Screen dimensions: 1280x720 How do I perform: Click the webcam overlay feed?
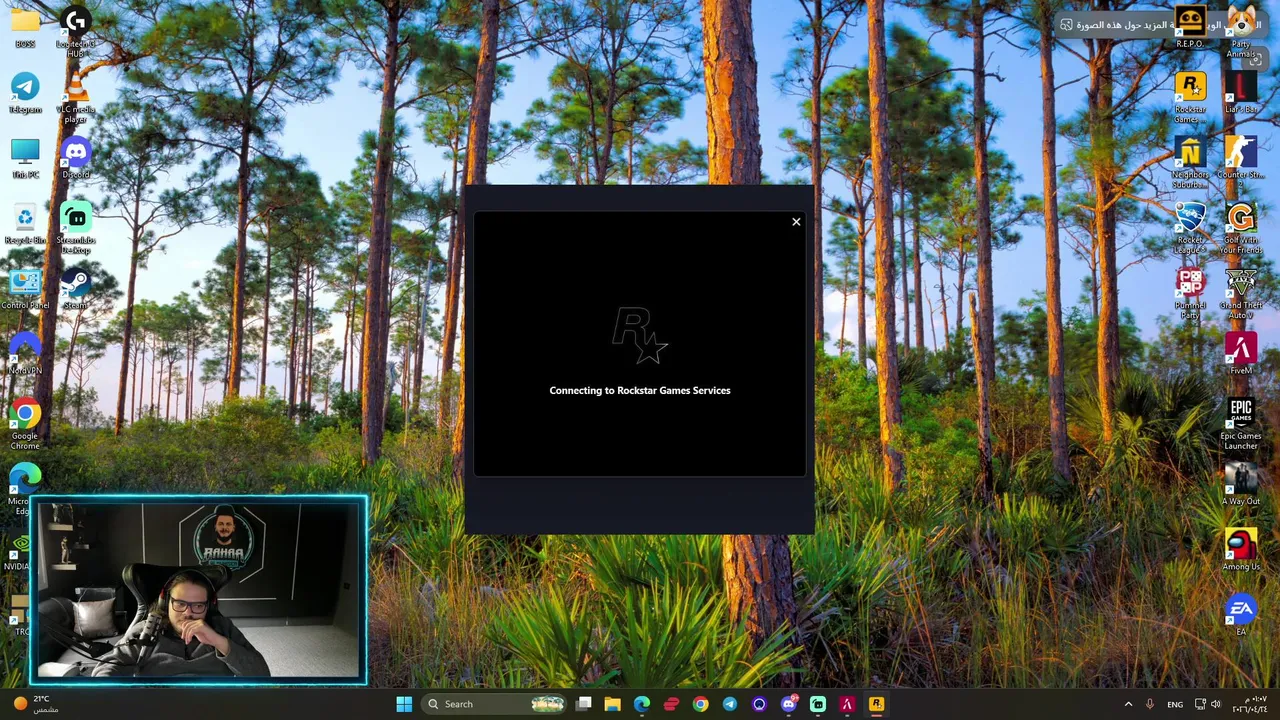[x=199, y=591]
